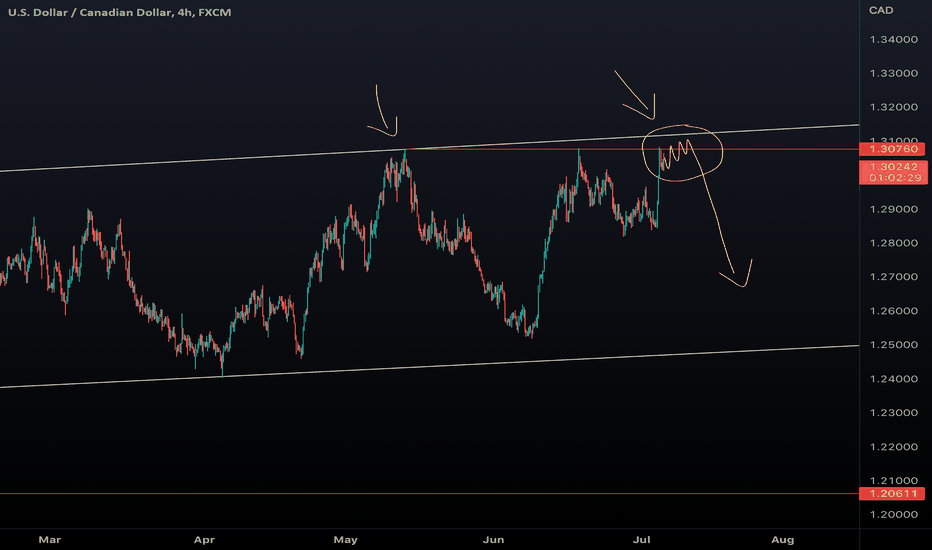Click the 1.30760 red price label
Screen dimensions: 932x550
click(x=893, y=149)
